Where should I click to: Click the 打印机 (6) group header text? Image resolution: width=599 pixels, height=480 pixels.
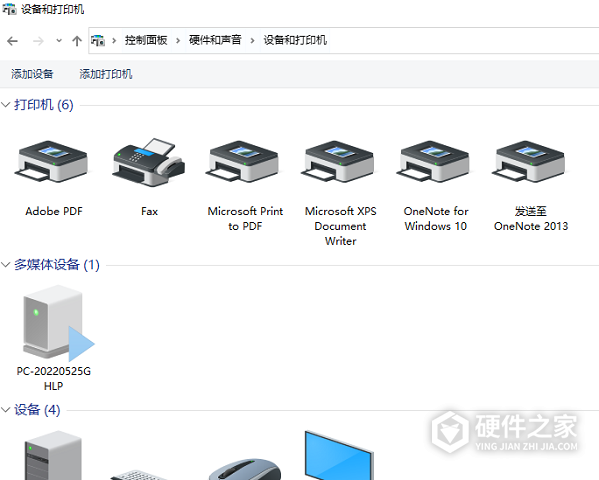44,105
